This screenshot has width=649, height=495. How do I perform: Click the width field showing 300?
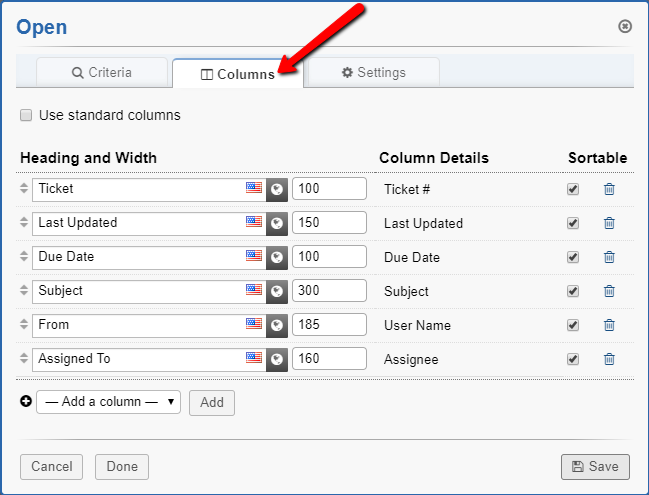point(329,291)
